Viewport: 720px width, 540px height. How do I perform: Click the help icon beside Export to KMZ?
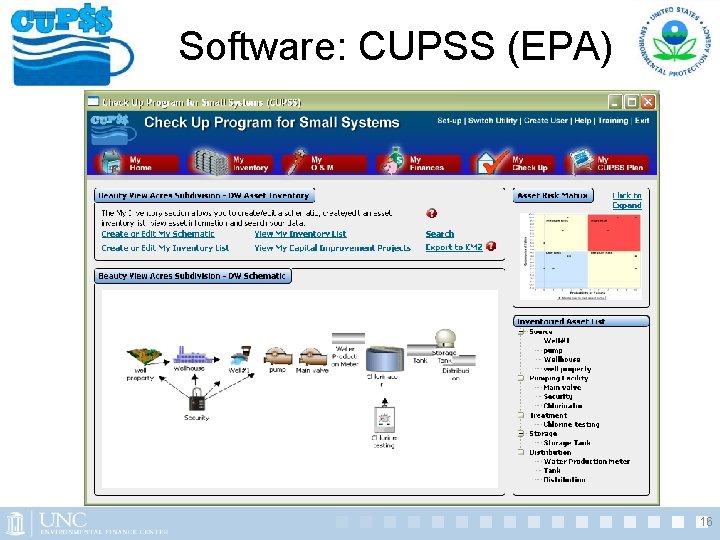491,246
